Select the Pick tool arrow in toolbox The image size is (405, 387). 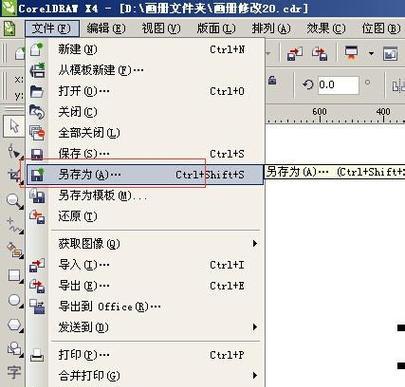click(14, 127)
